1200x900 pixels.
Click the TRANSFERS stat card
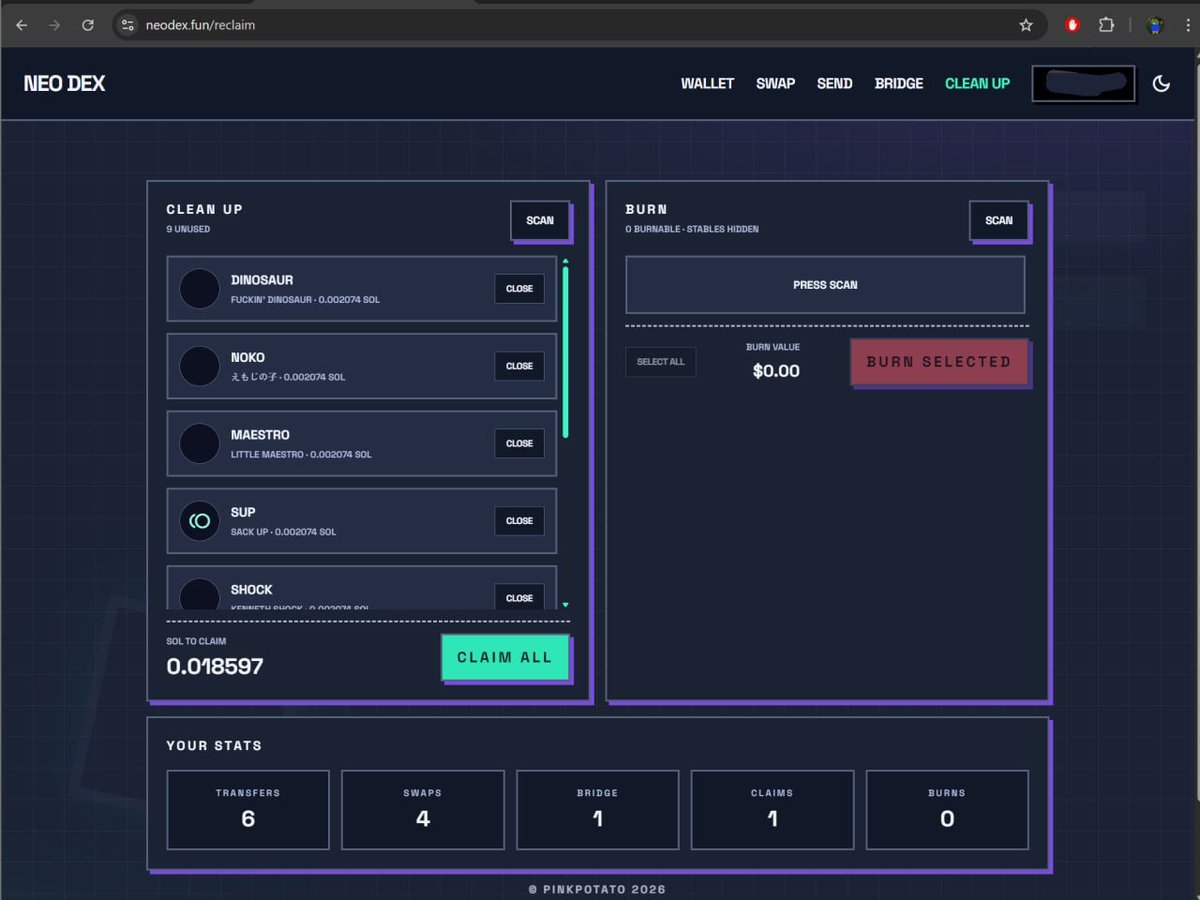coord(248,810)
